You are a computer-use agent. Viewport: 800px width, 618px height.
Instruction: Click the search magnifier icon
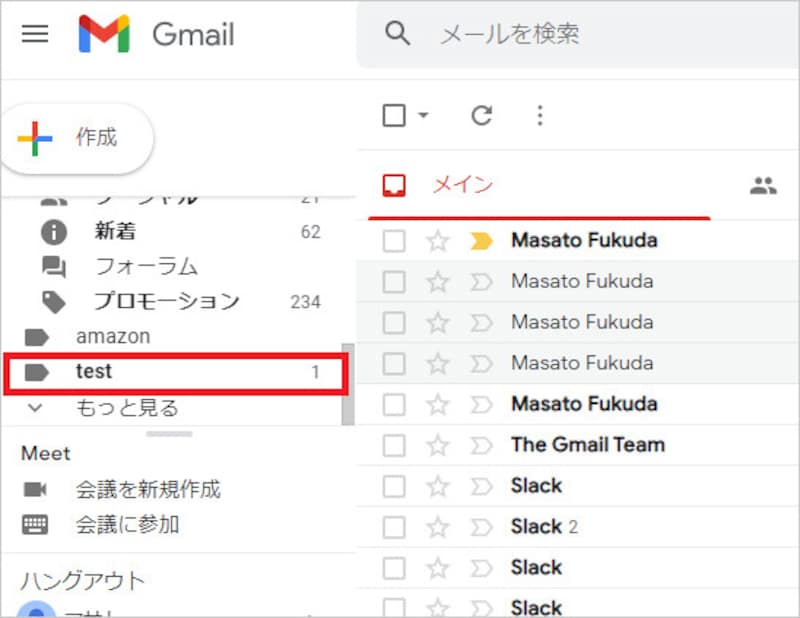click(x=398, y=33)
